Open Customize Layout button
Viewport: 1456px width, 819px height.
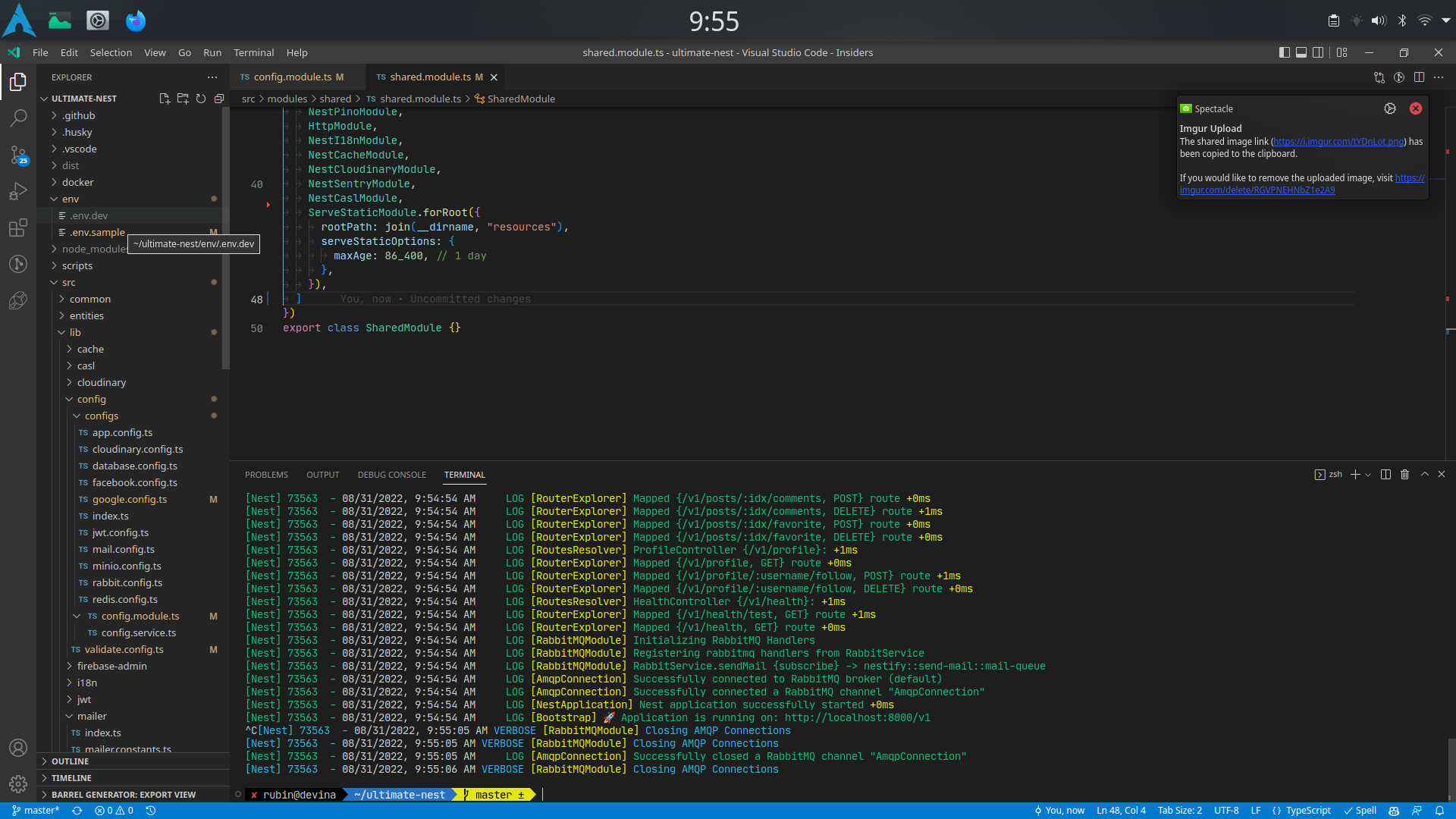pos(1342,52)
